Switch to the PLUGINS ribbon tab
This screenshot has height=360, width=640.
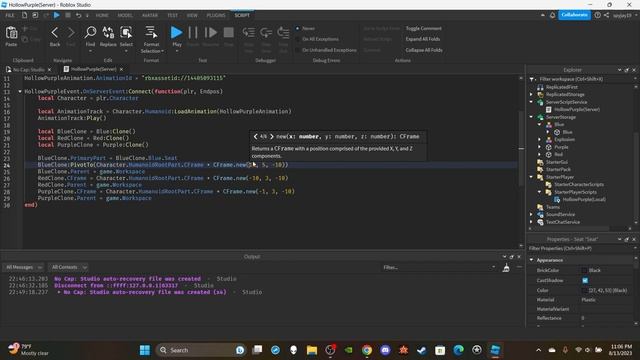pyautogui.click(x=216, y=15)
